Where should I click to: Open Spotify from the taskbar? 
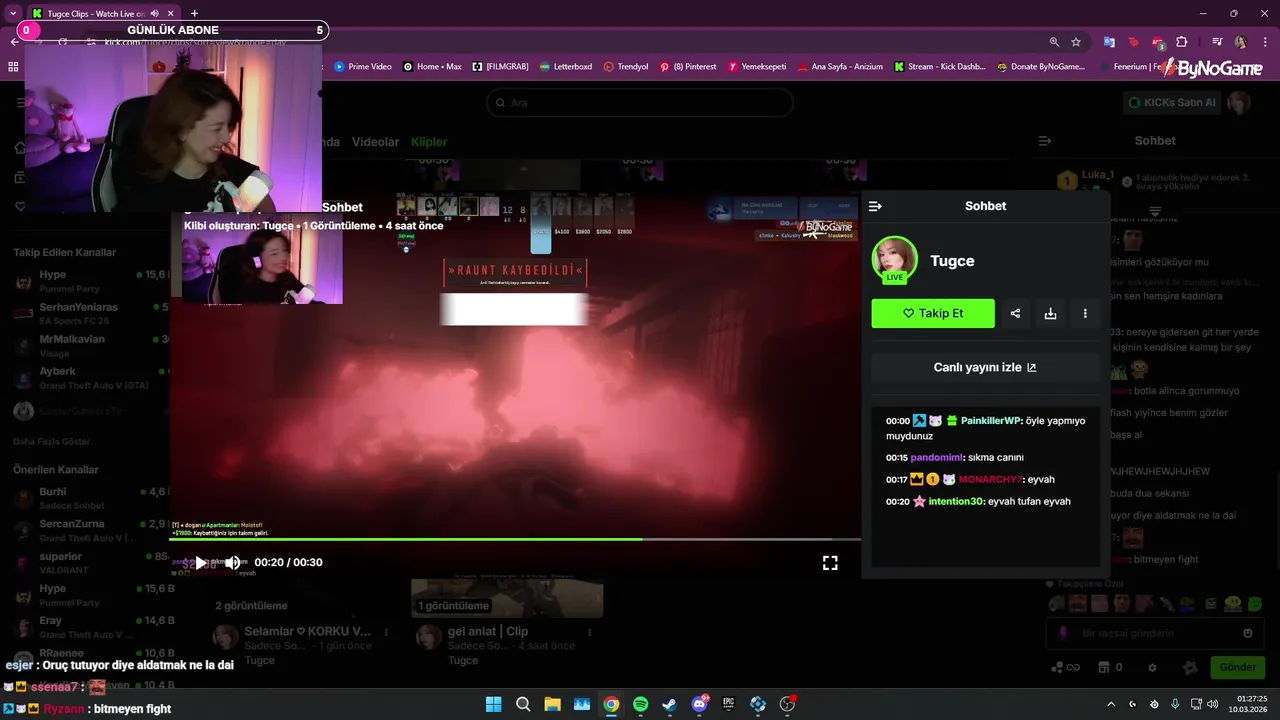[x=640, y=704]
